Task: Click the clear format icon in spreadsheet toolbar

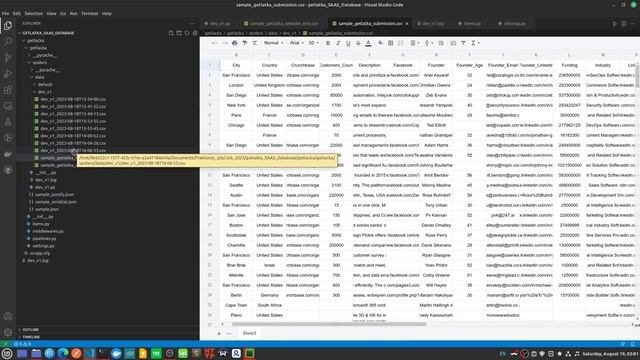Action: (x=255, y=43)
